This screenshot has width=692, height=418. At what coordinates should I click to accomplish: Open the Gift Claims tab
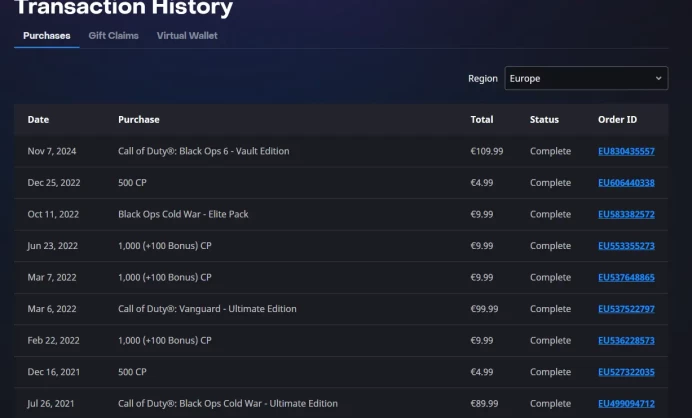[113, 36]
